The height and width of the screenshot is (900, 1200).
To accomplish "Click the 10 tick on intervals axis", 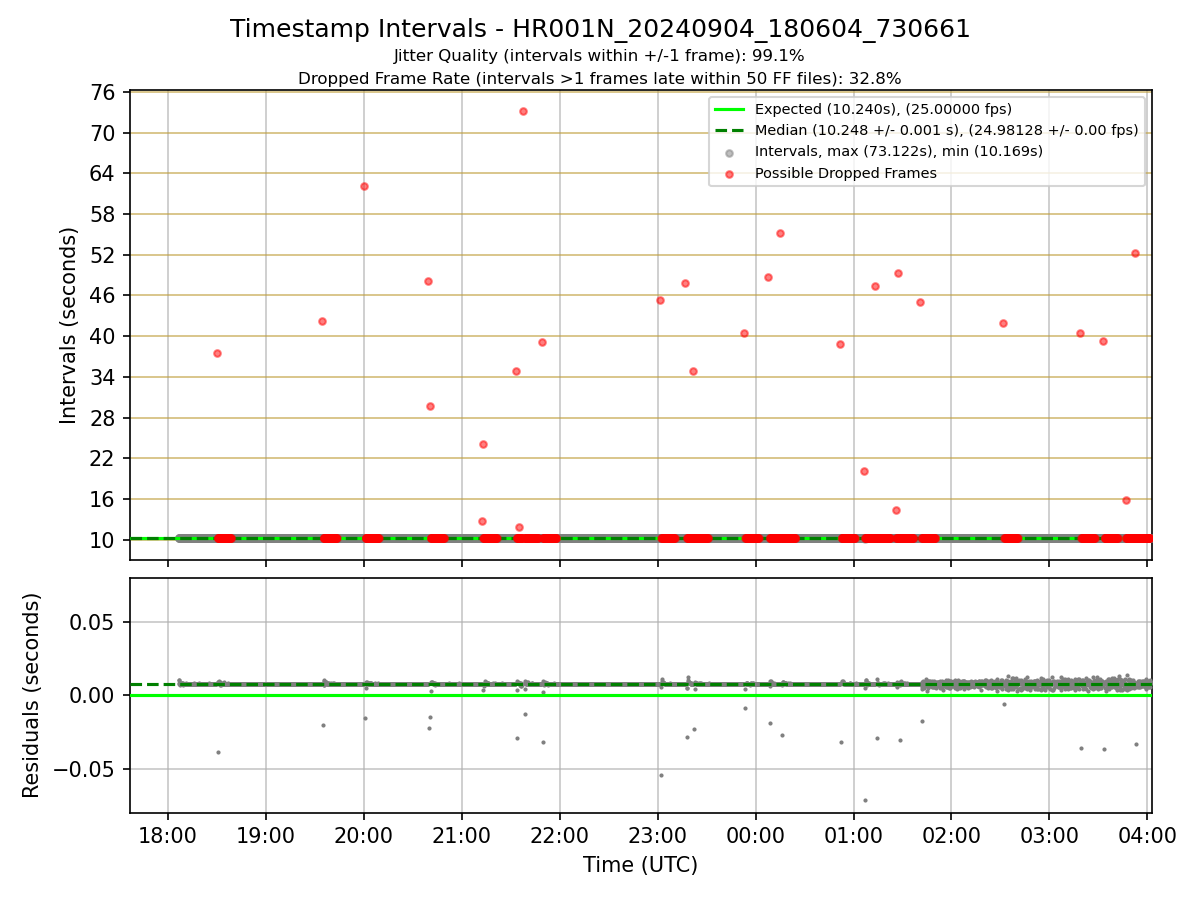I will [105, 540].
